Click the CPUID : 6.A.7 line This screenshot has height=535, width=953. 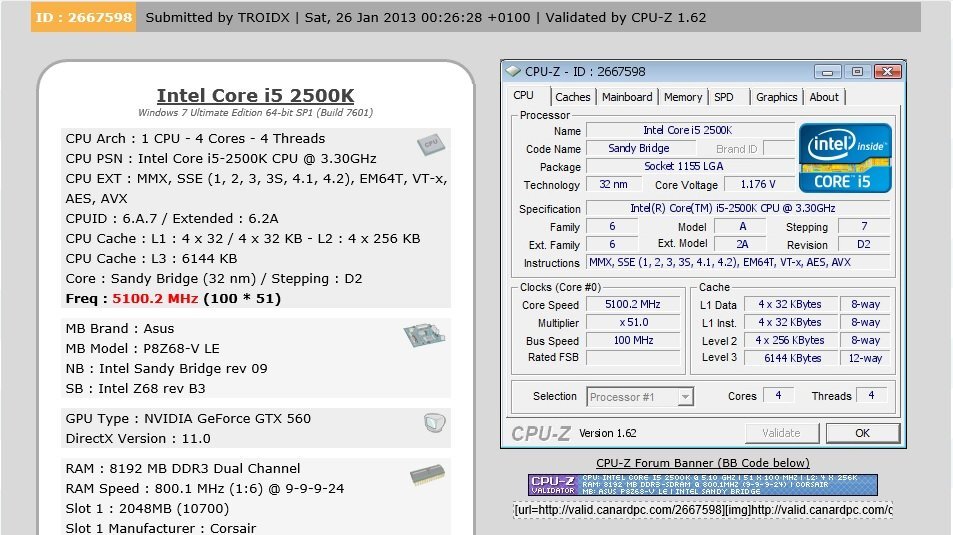tap(172, 219)
